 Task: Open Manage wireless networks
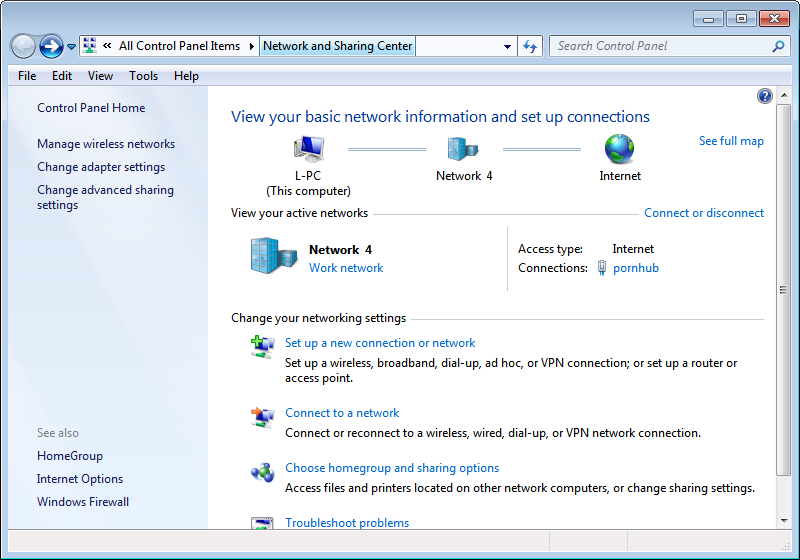(x=106, y=144)
